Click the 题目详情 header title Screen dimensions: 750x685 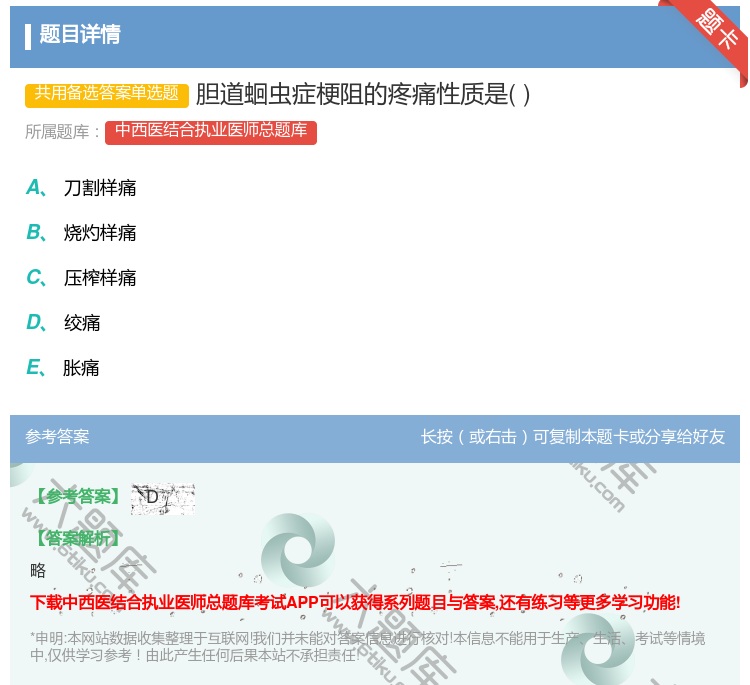(80, 34)
